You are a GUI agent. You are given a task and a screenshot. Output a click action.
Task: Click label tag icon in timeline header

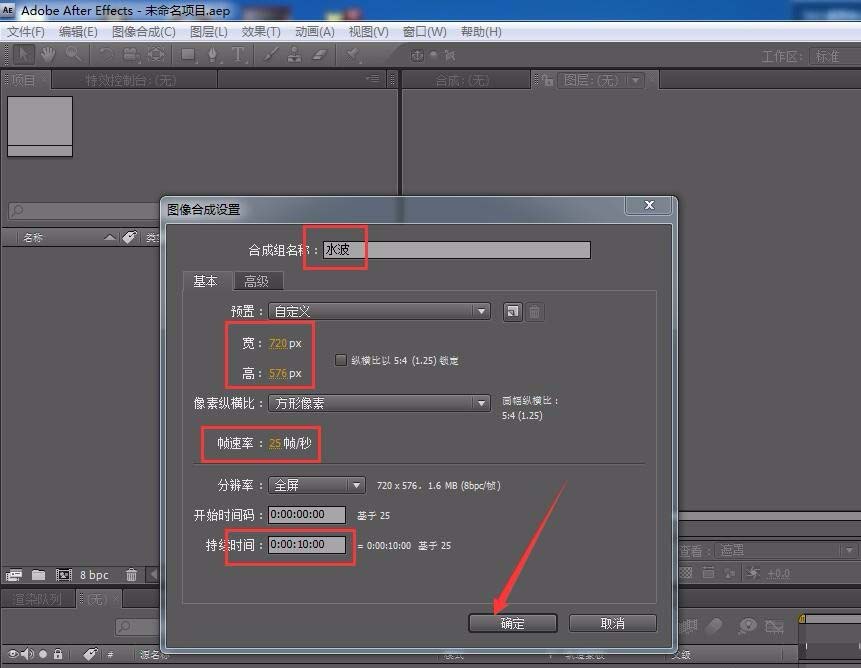[x=90, y=654]
